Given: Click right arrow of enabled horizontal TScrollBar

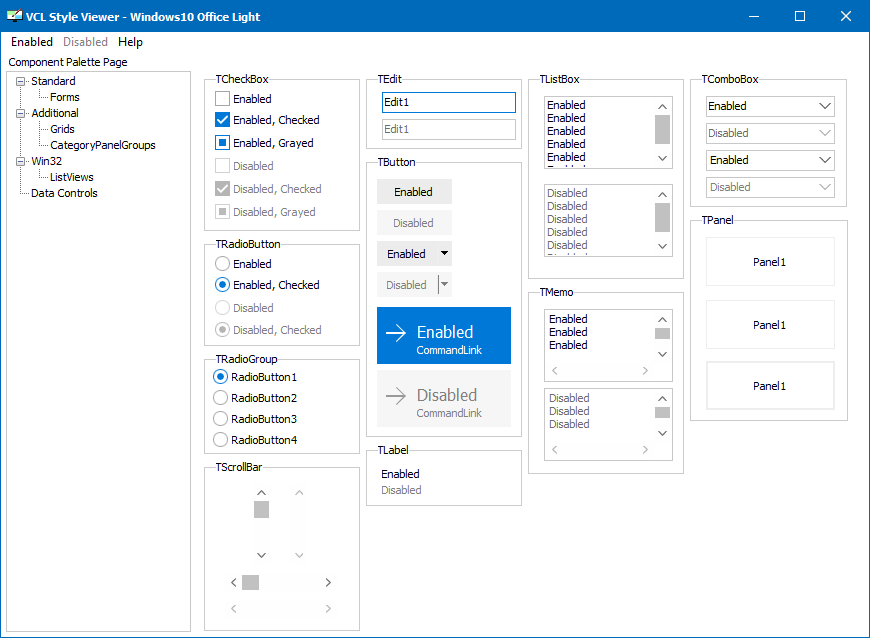Looking at the screenshot, I should pos(328,583).
